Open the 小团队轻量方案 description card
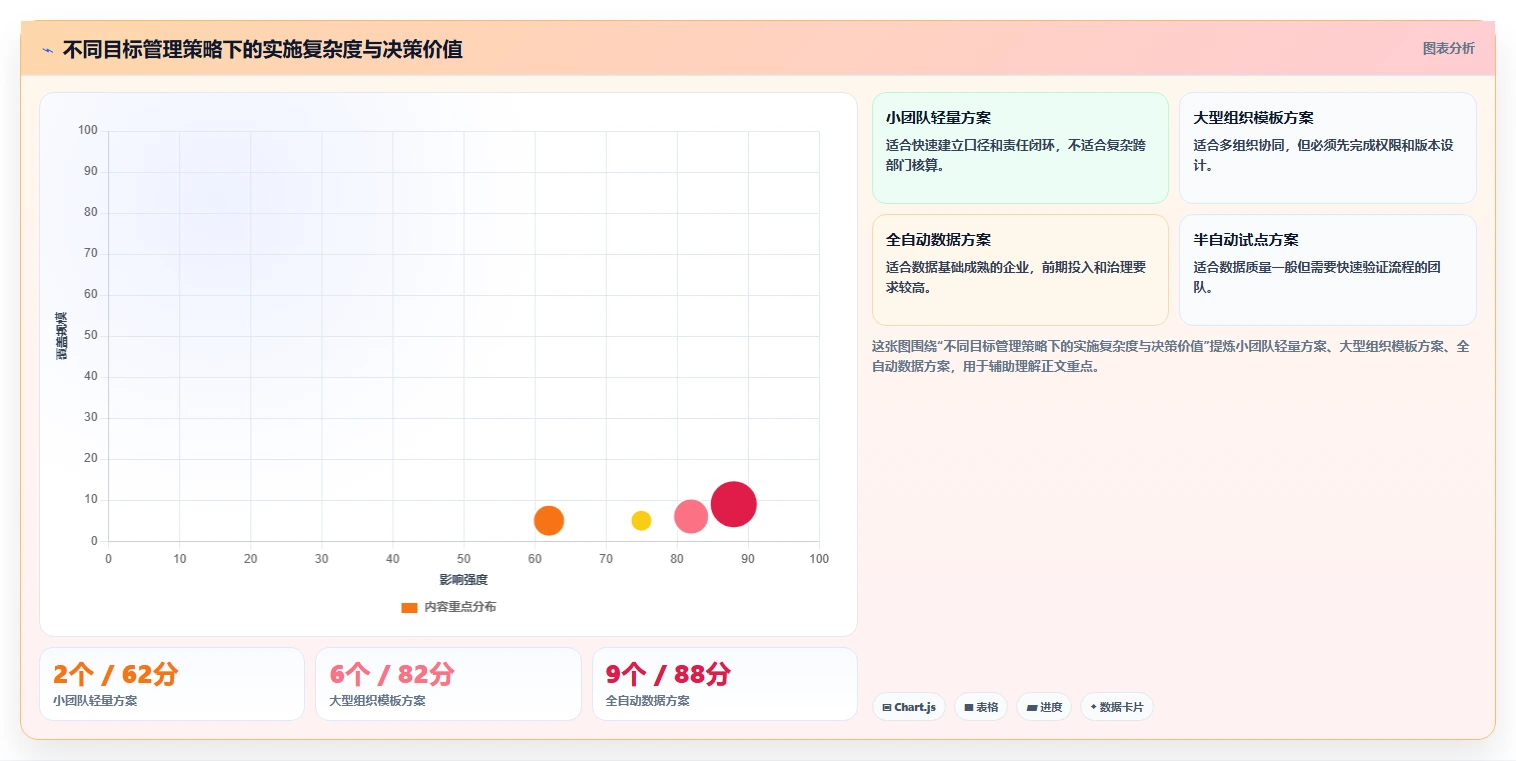1516x761 pixels. [x=1020, y=147]
